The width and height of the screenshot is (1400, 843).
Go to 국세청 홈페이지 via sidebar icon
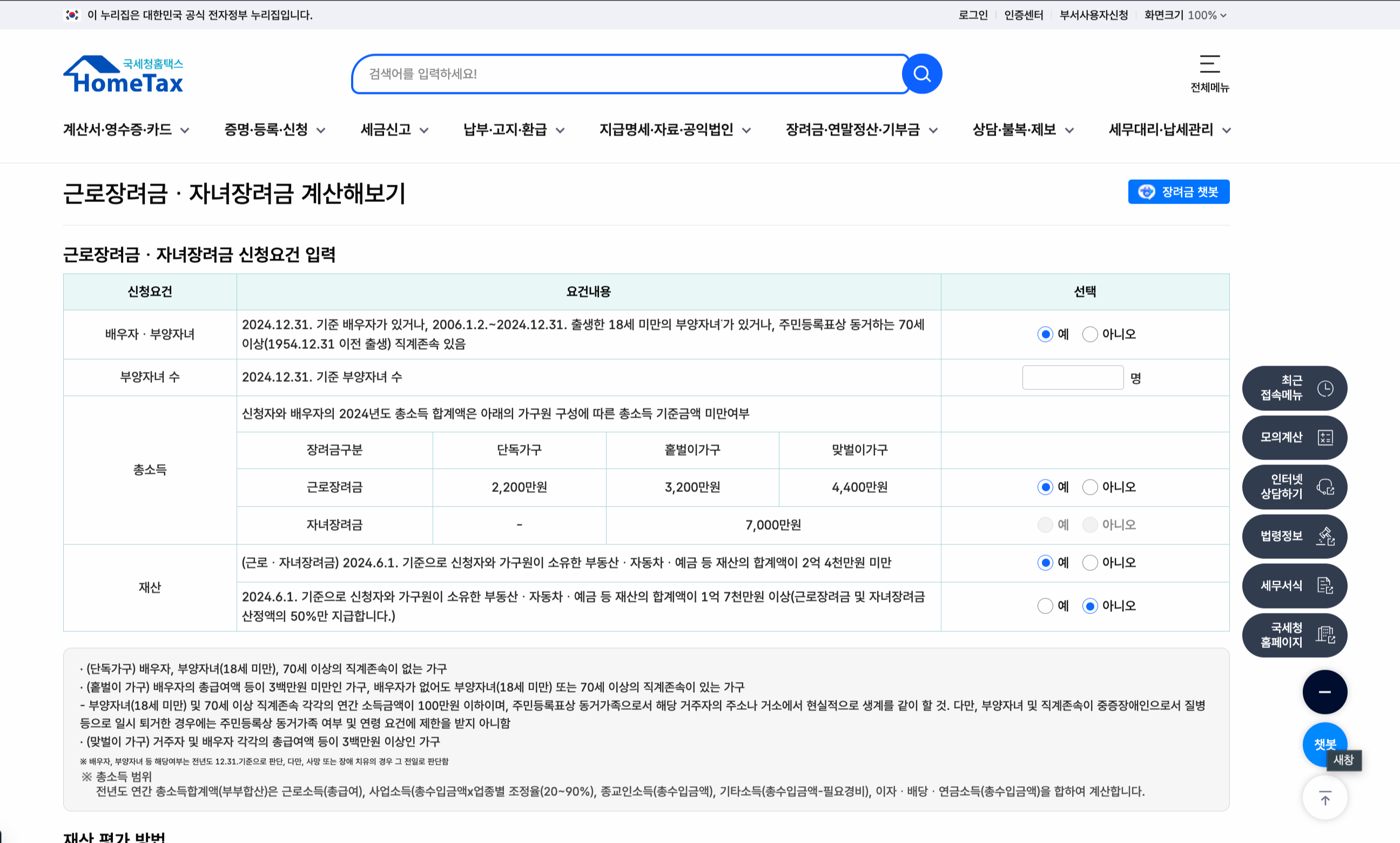1295,635
